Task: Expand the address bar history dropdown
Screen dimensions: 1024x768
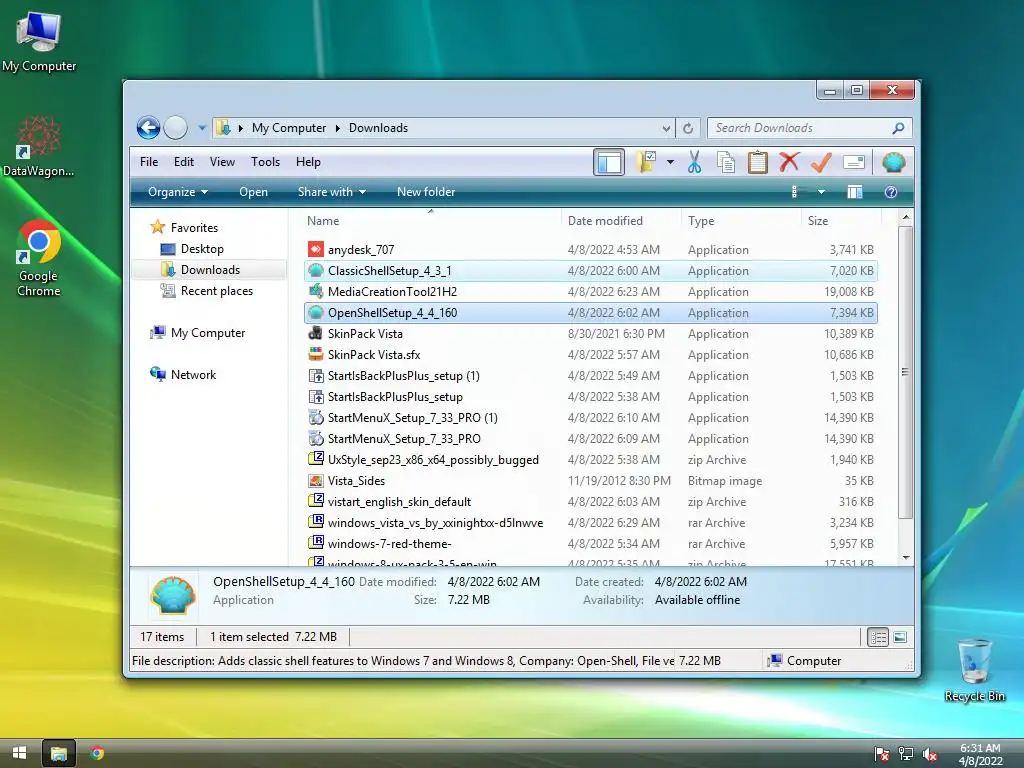Action: coord(665,129)
